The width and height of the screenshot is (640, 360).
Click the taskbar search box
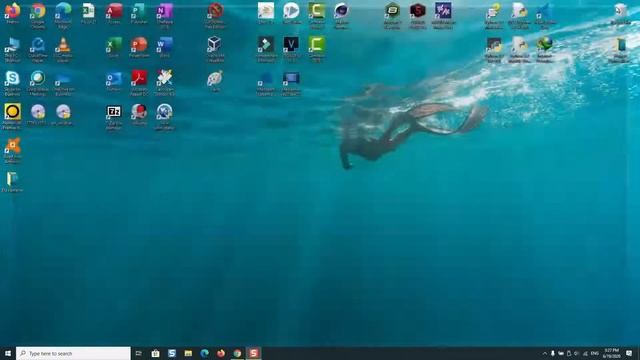73,353
